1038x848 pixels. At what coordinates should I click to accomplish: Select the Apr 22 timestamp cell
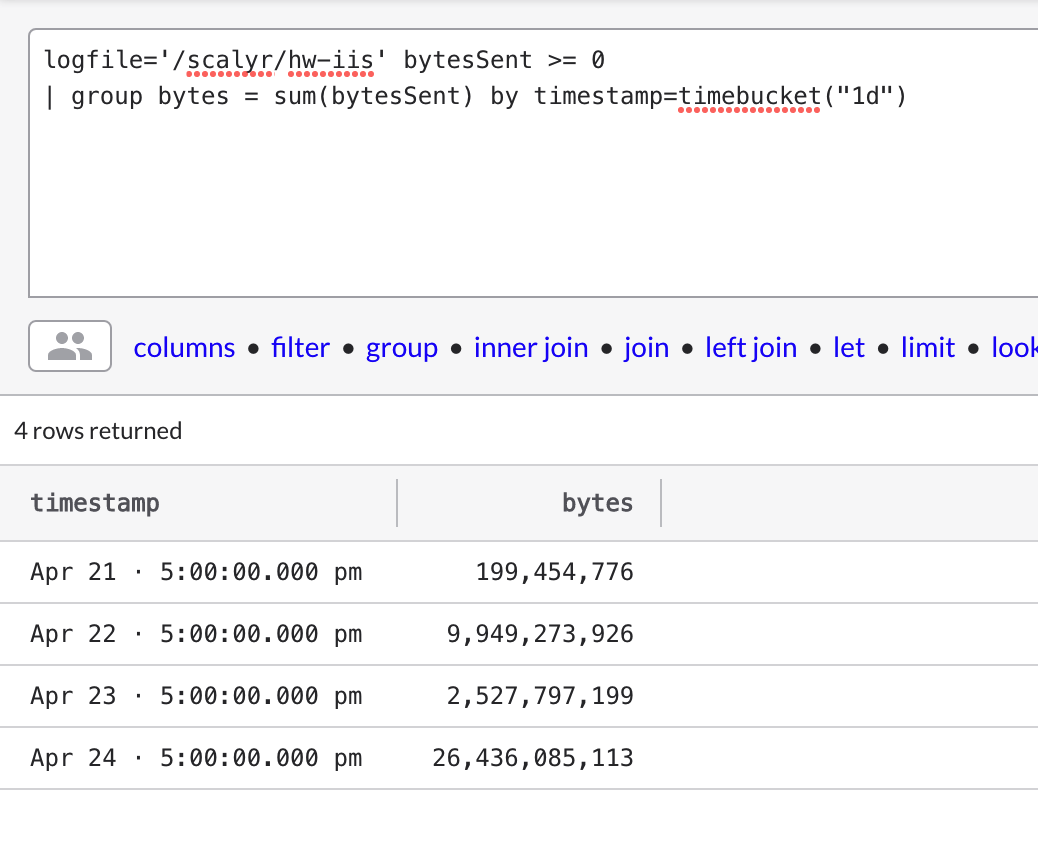point(196,634)
